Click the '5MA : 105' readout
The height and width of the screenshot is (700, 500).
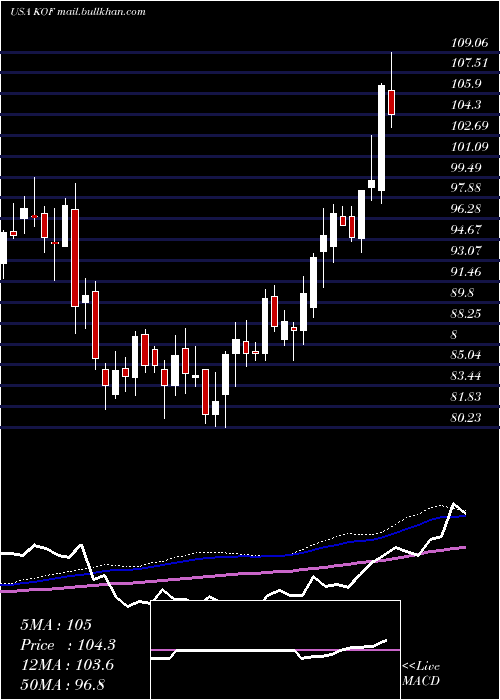pos(56,625)
